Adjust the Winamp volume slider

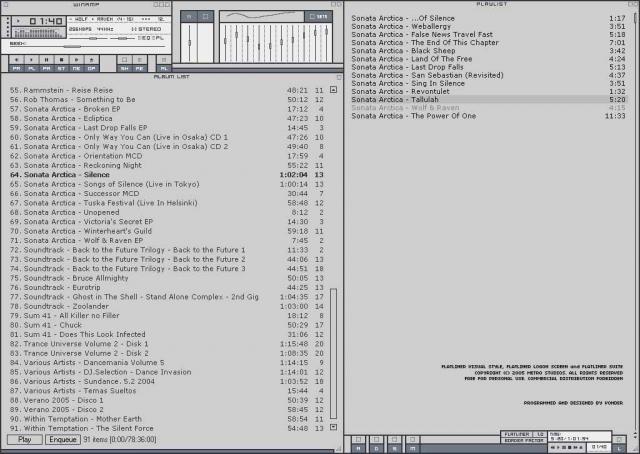click(x=88, y=38)
